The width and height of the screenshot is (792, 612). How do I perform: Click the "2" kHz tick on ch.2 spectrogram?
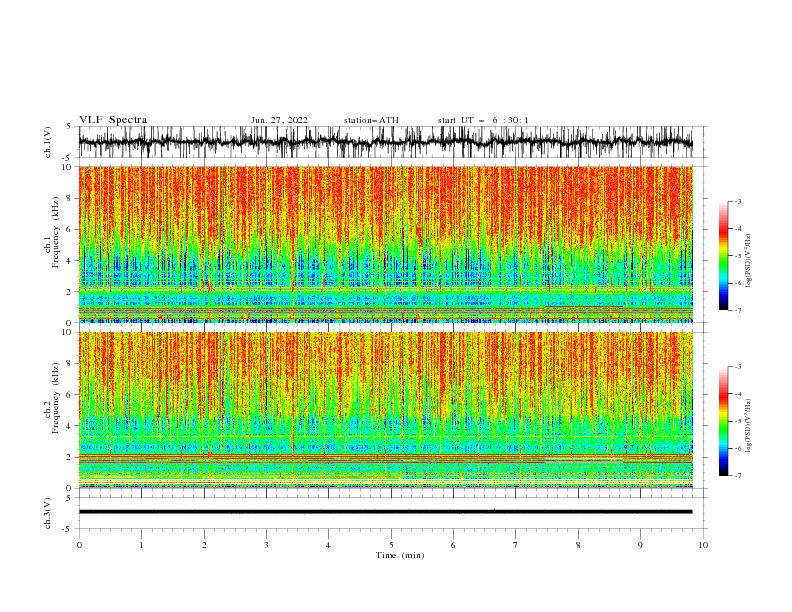[70, 457]
